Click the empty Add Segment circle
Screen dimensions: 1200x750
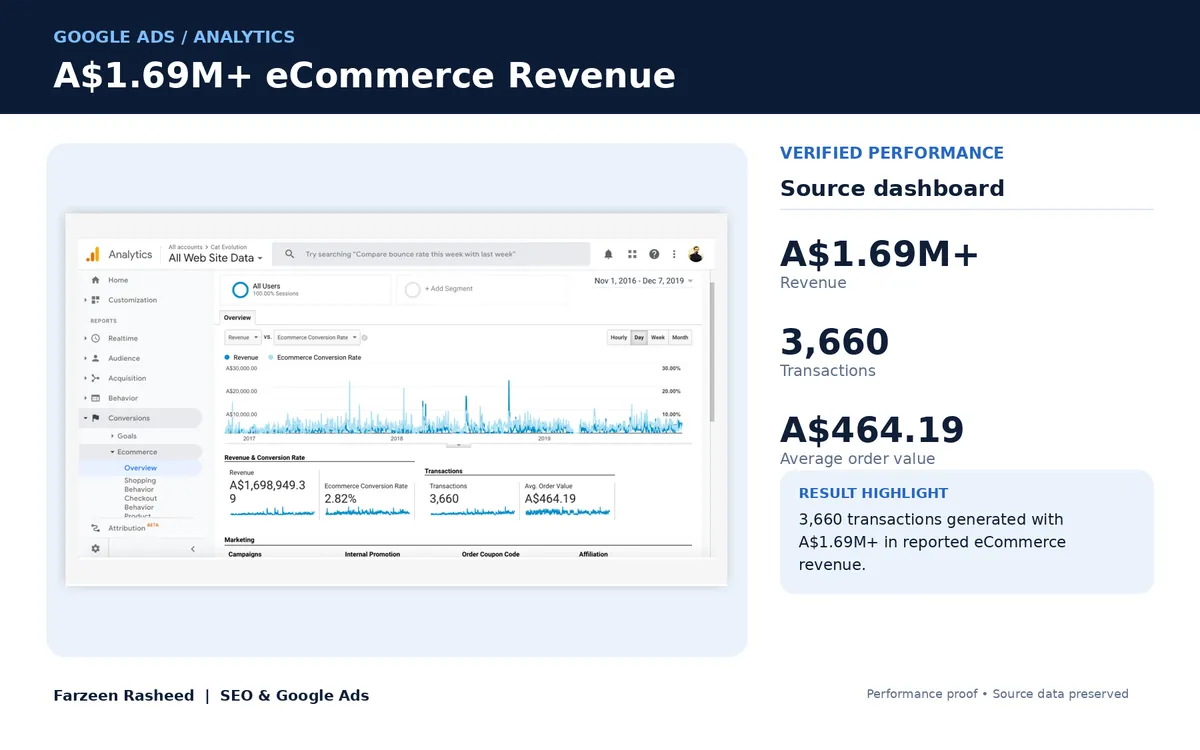[x=412, y=289]
